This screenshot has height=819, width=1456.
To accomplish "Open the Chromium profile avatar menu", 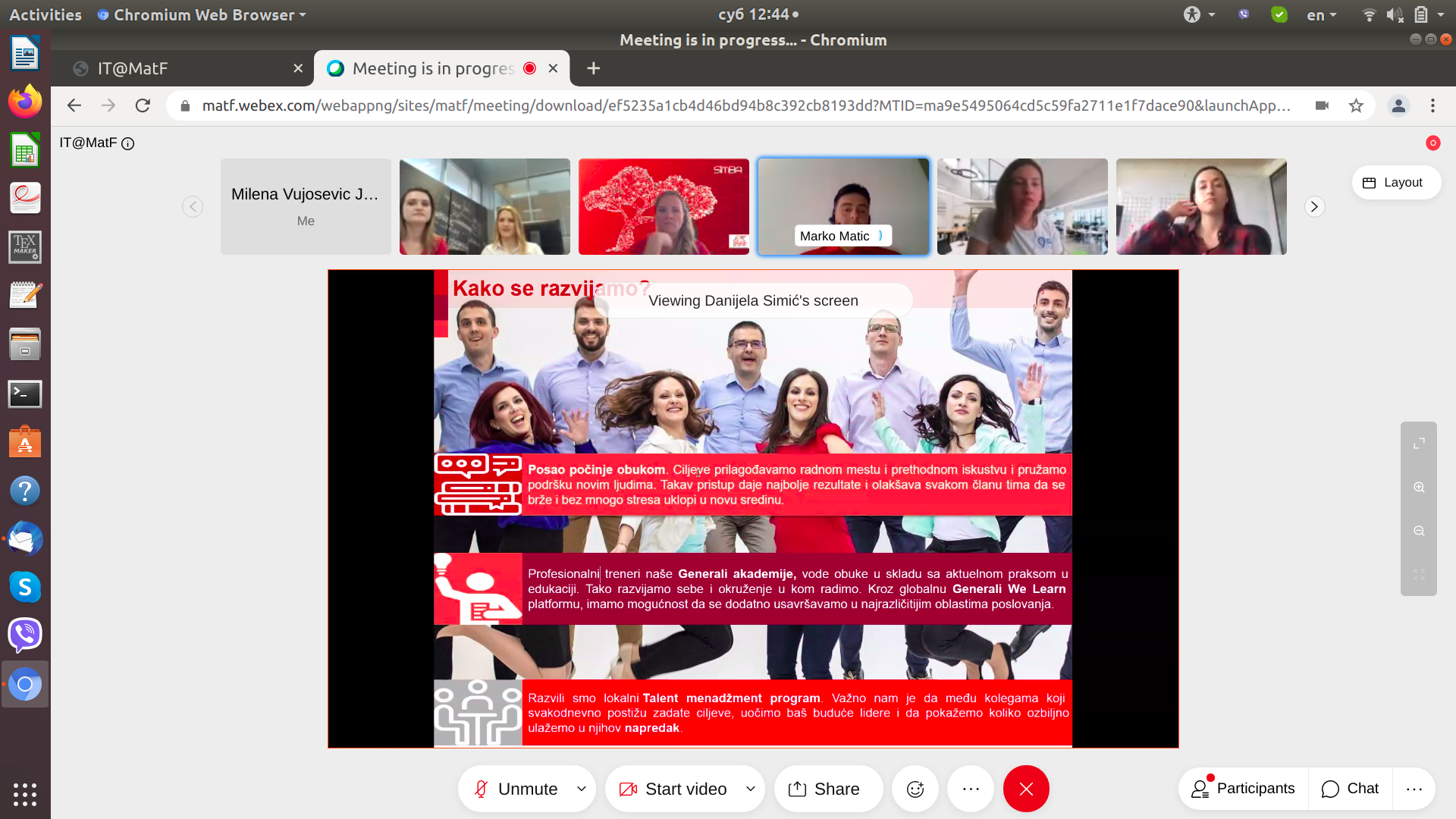I will click(x=1398, y=105).
